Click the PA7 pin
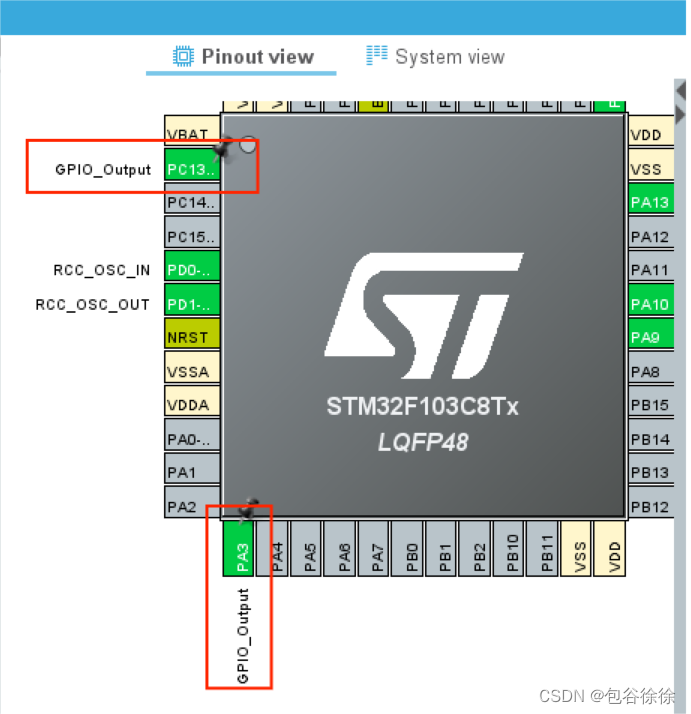Image resolution: width=691 pixels, height=714 pixels. (x=373, y=549)
